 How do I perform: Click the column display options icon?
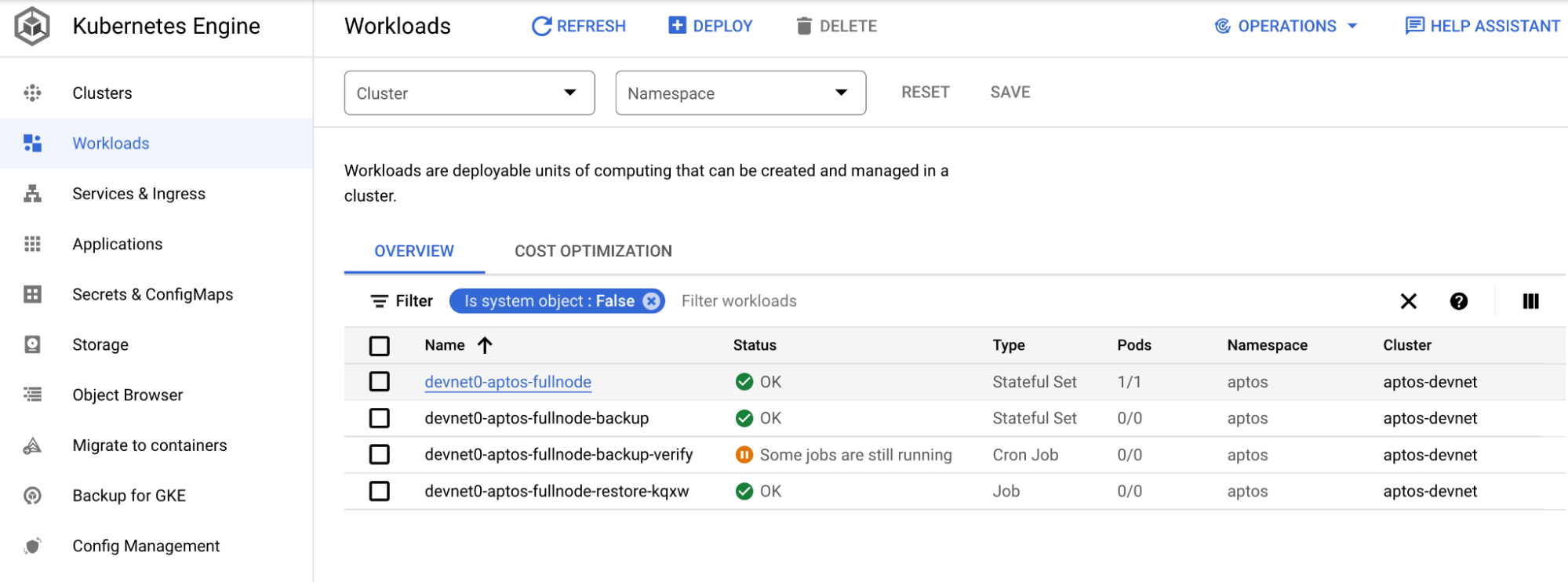coord(1530,301)
